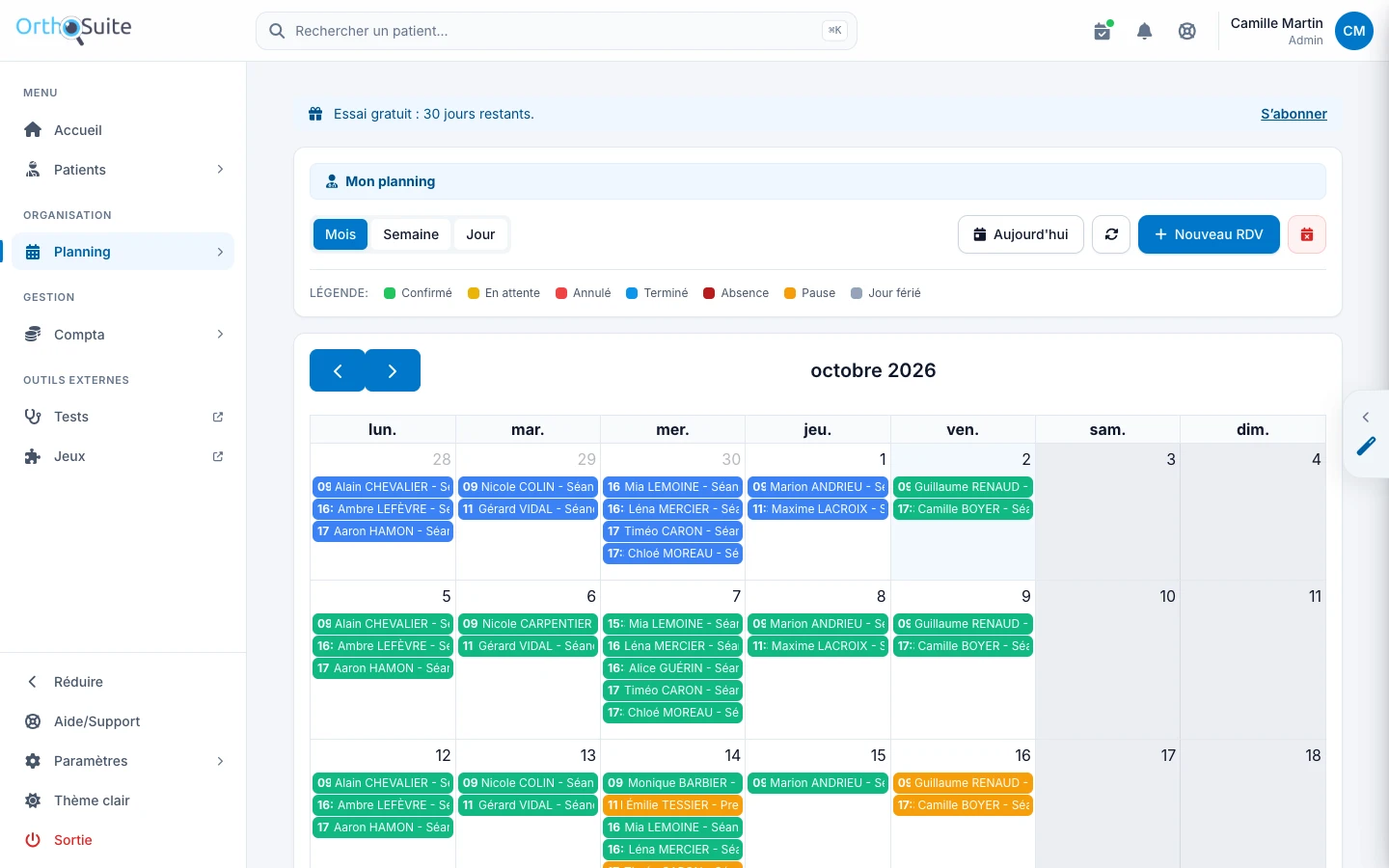This screenshot has width=1389, height=868.
Task: Switch to Jour view
Action: click(x=480, y=234)
